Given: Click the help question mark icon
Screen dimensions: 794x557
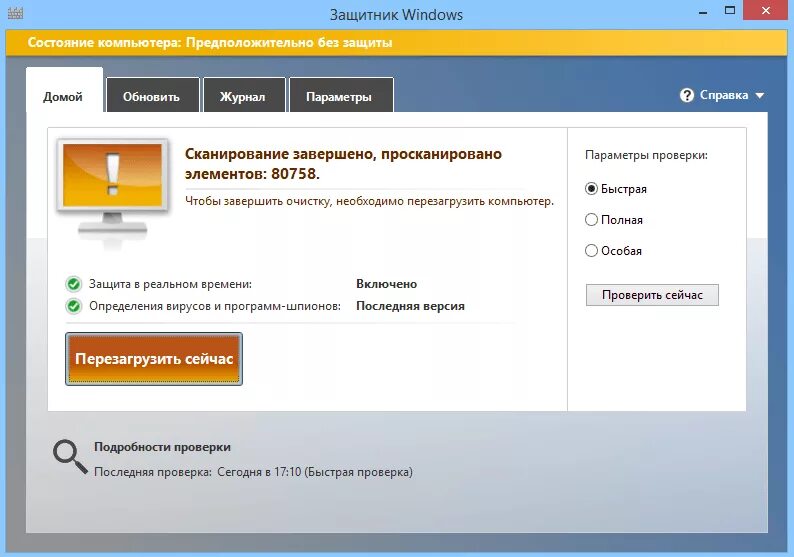Looking at the screenshot, I should point(687,95).
